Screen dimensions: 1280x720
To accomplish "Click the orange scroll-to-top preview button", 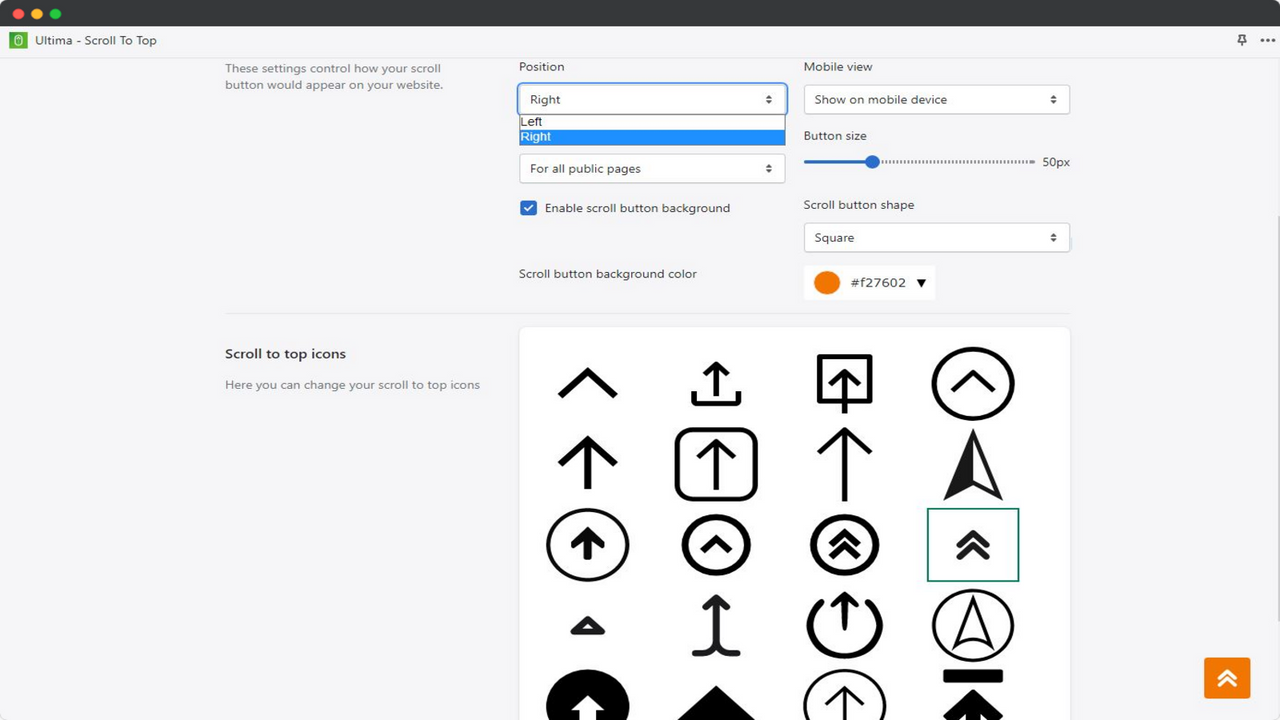I will click(x=1227, y=677).
